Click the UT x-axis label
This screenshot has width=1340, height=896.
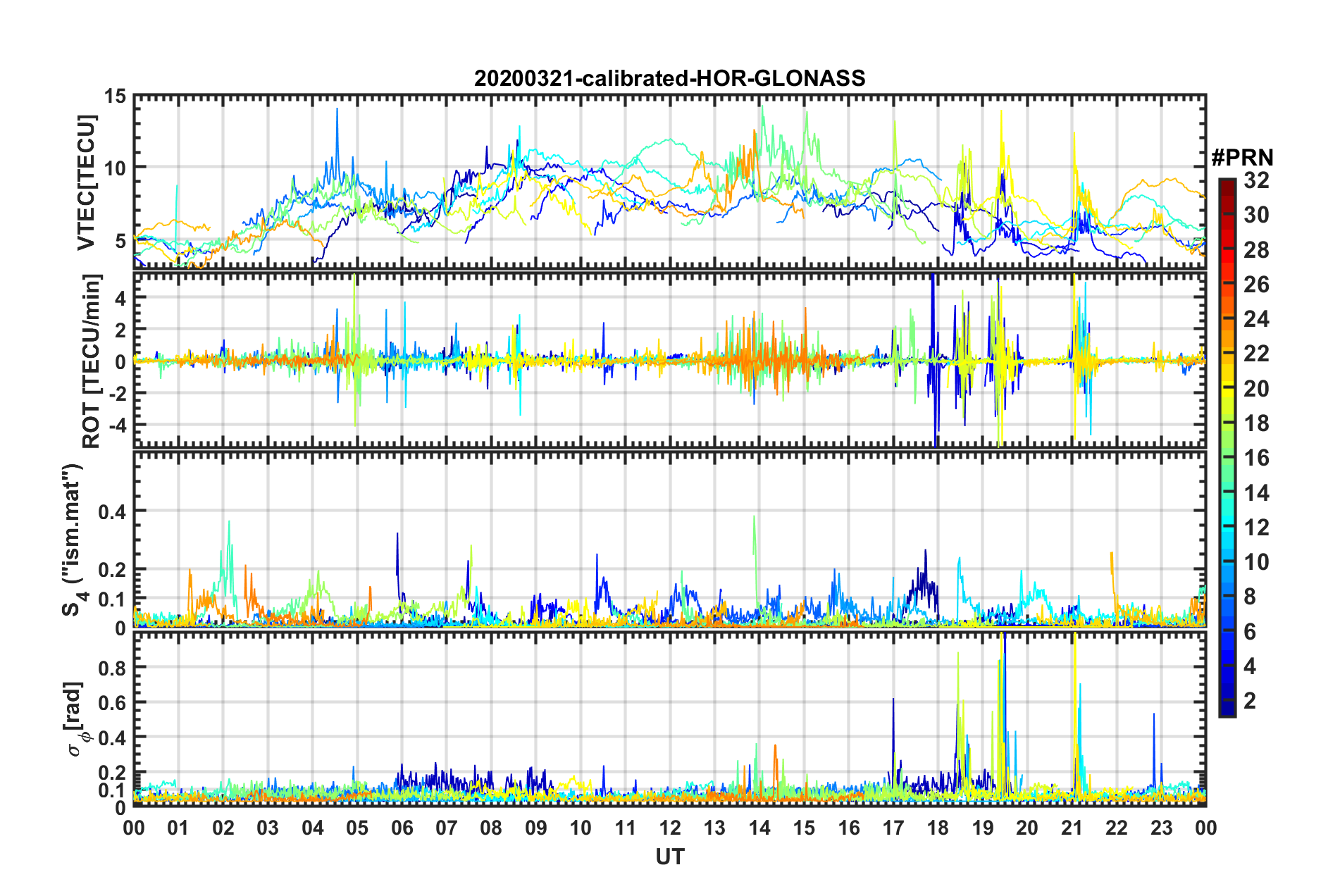[670, 857]
